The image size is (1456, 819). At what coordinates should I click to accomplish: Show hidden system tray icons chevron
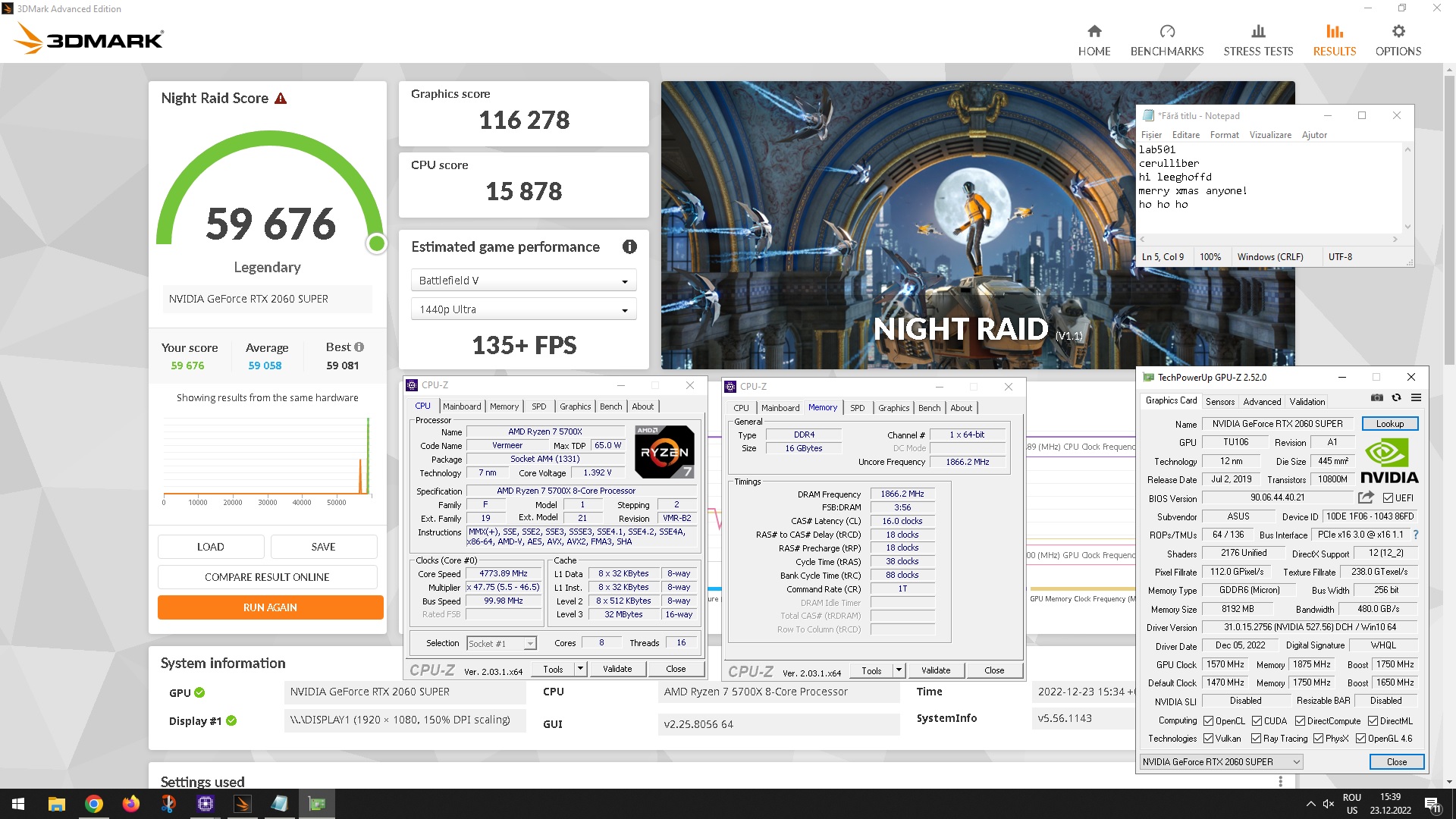[x=1310, y=804]
